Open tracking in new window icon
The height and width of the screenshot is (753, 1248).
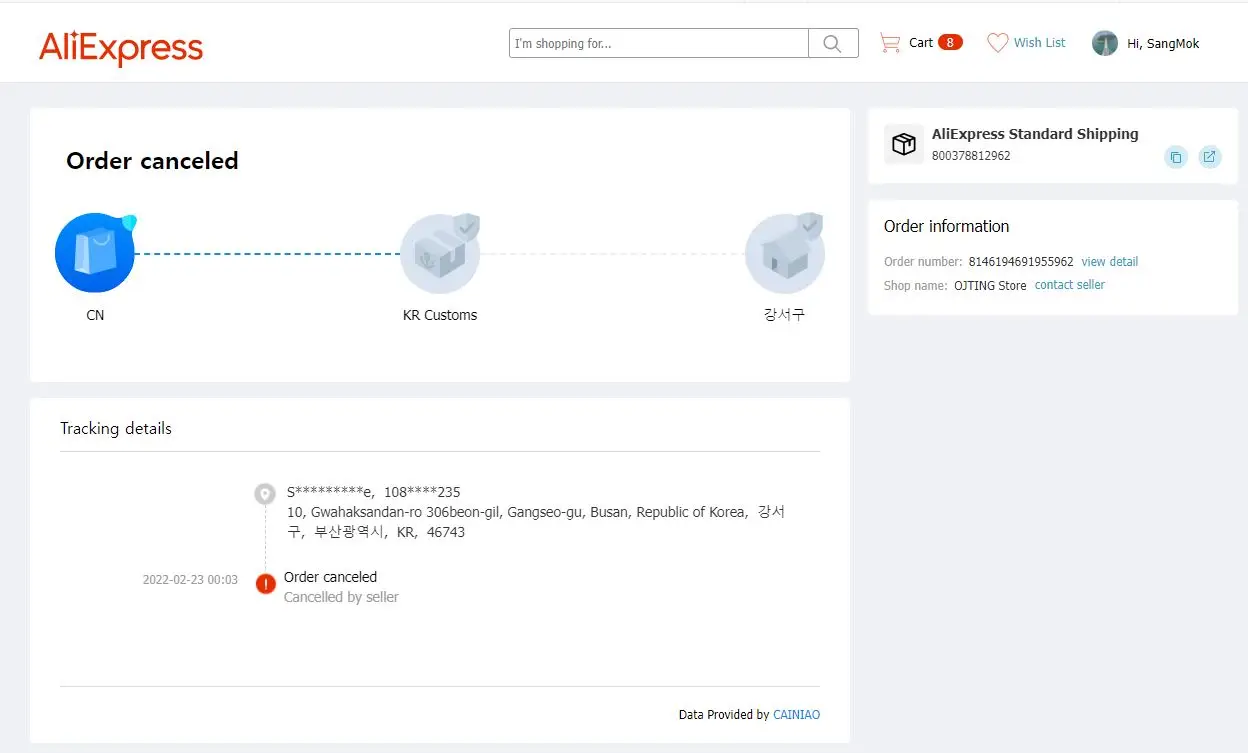tap(1210, 157)
